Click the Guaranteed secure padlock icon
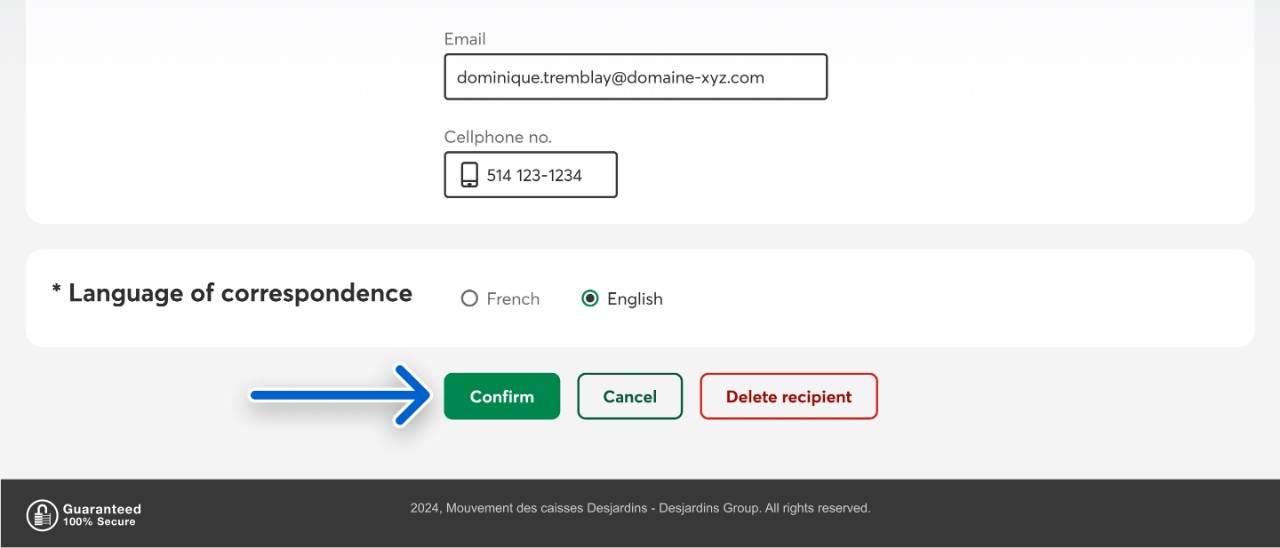The height and width of the screenshot is (548, 1280). pos(42,515)
